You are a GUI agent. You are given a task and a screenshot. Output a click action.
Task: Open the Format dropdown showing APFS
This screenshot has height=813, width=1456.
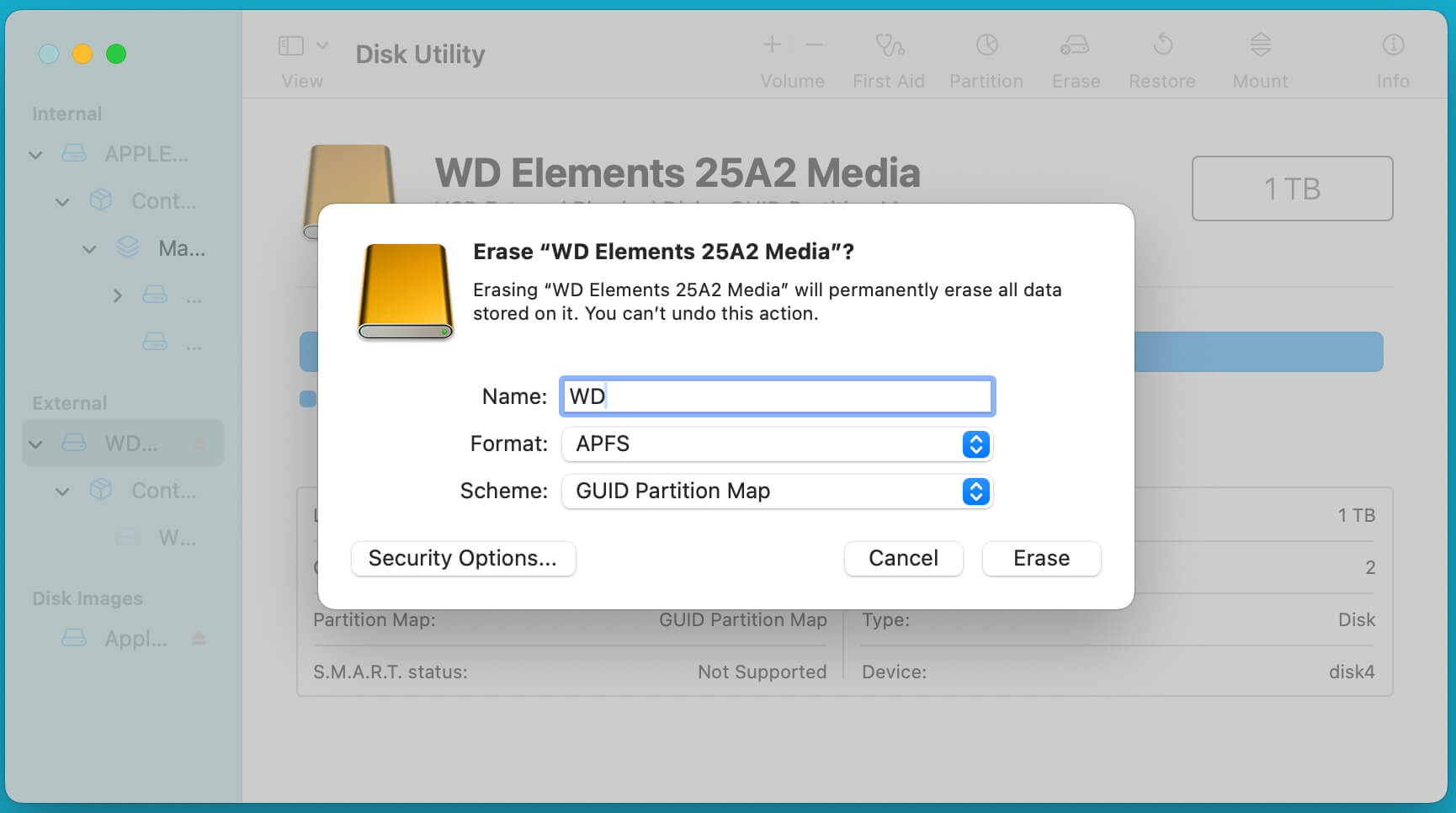pyautogui.click(x=974, y=444)
